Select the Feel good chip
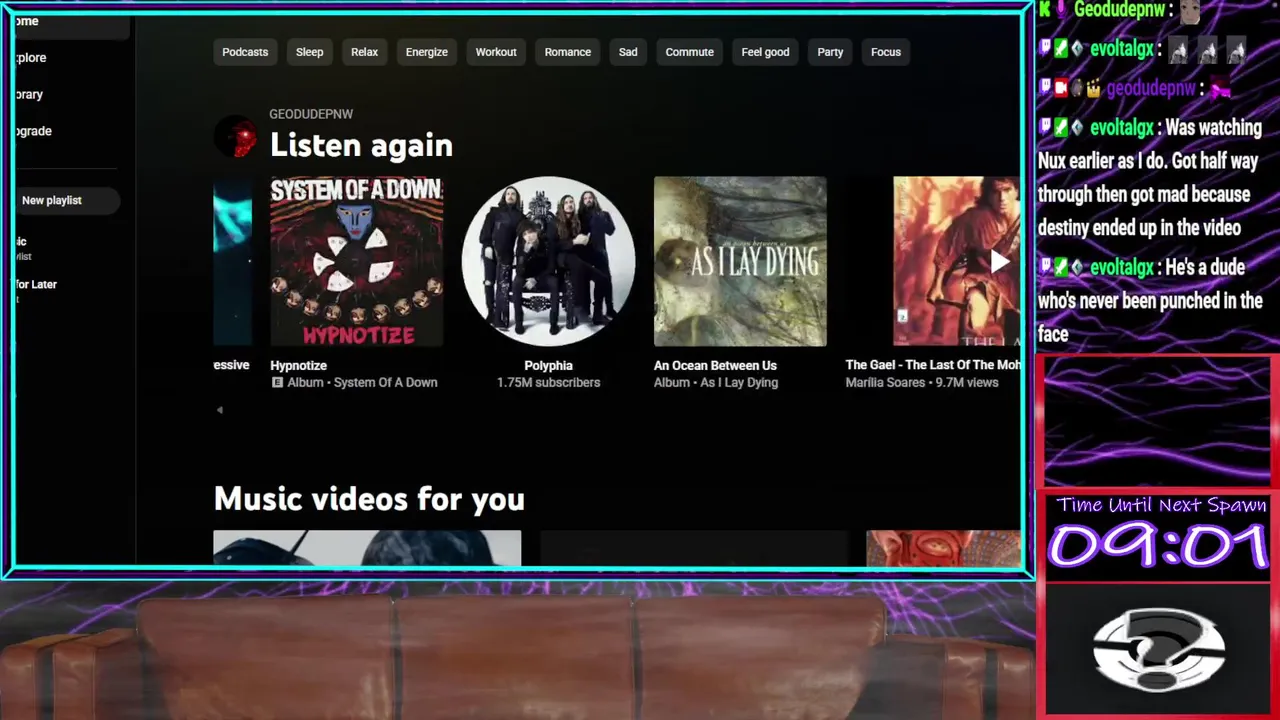The image size is (1280, 720). coord(765,52)
